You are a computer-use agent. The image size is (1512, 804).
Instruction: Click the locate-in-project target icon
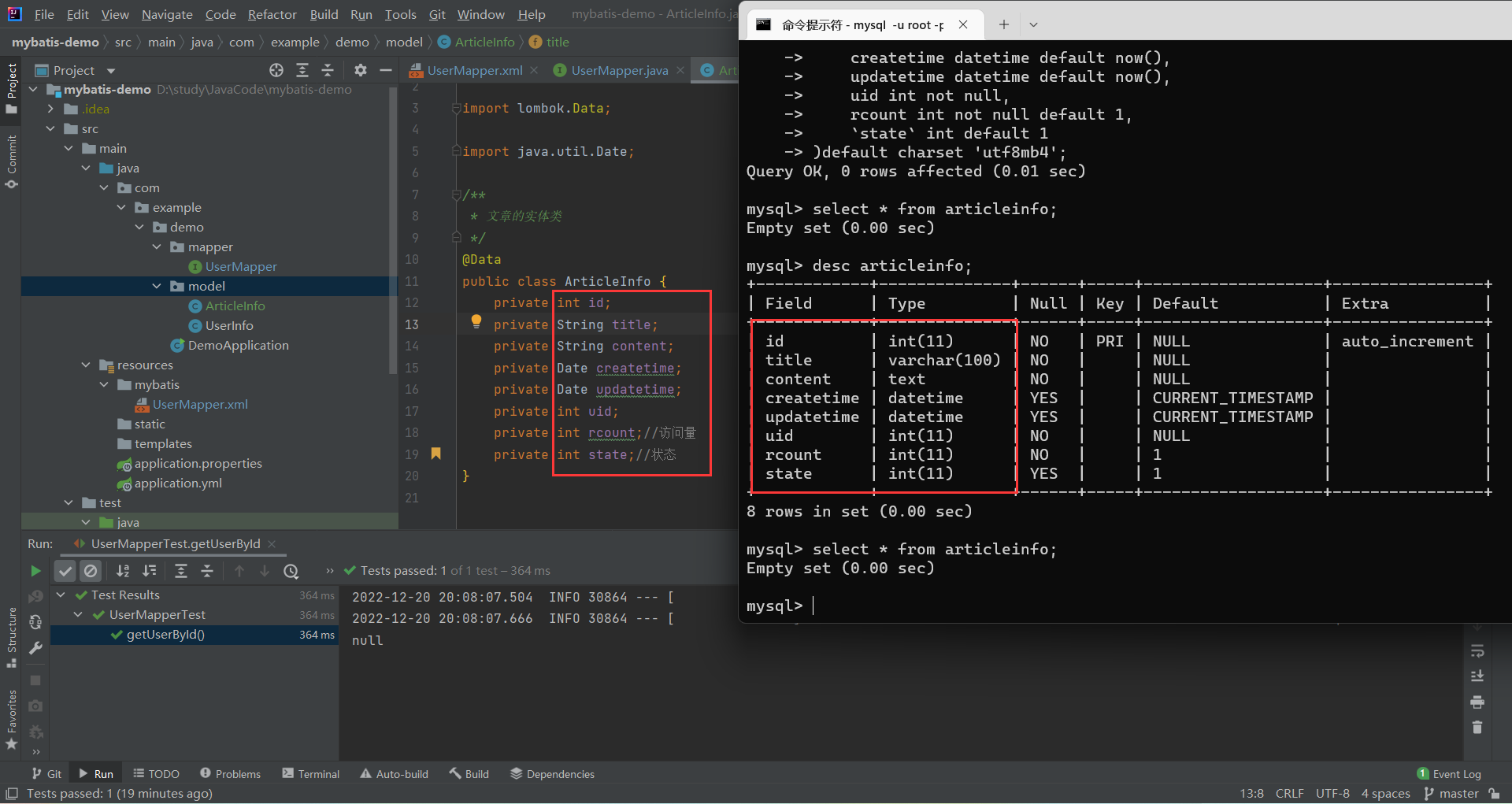click(276, 70)
